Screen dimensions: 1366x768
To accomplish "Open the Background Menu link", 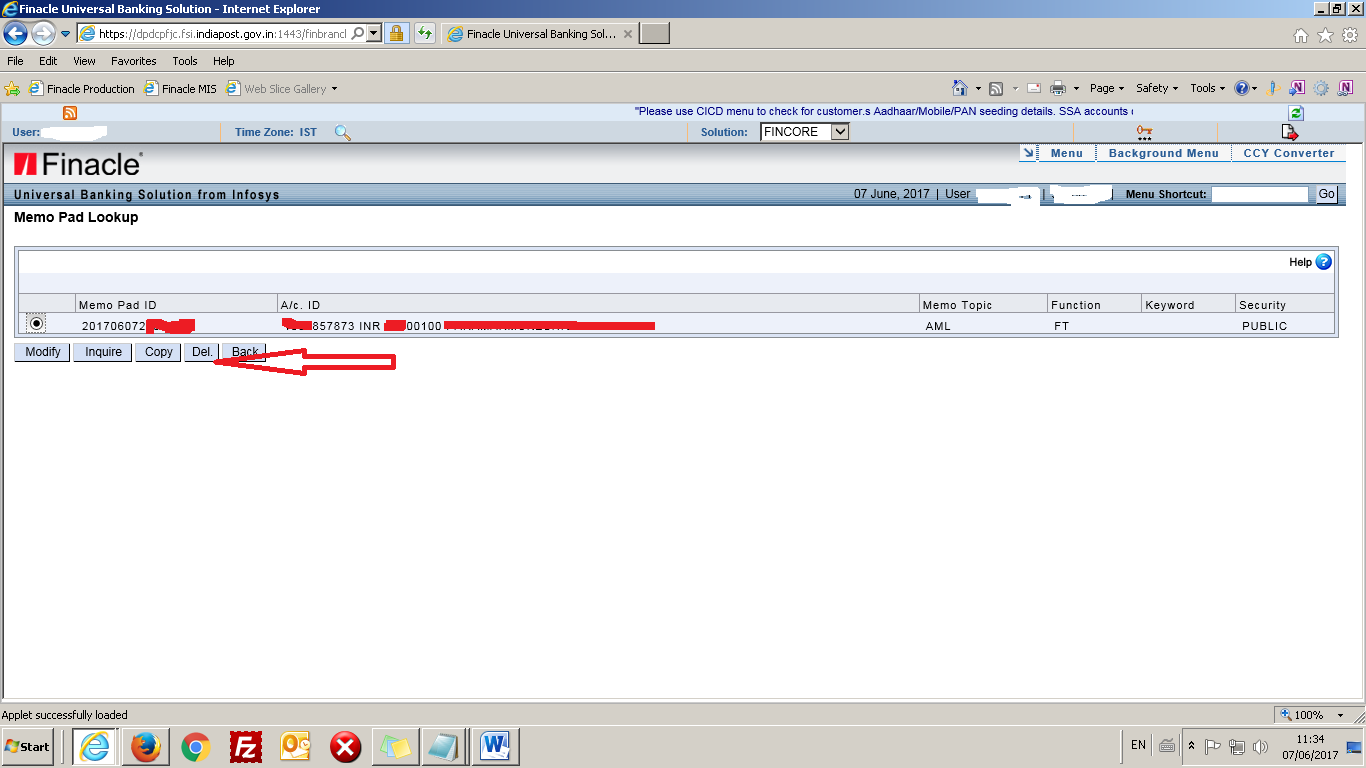I will [1163, 152].
